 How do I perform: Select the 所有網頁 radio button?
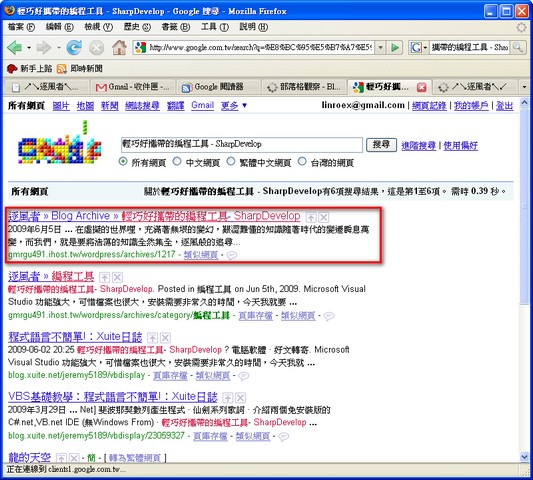(123, 161)
